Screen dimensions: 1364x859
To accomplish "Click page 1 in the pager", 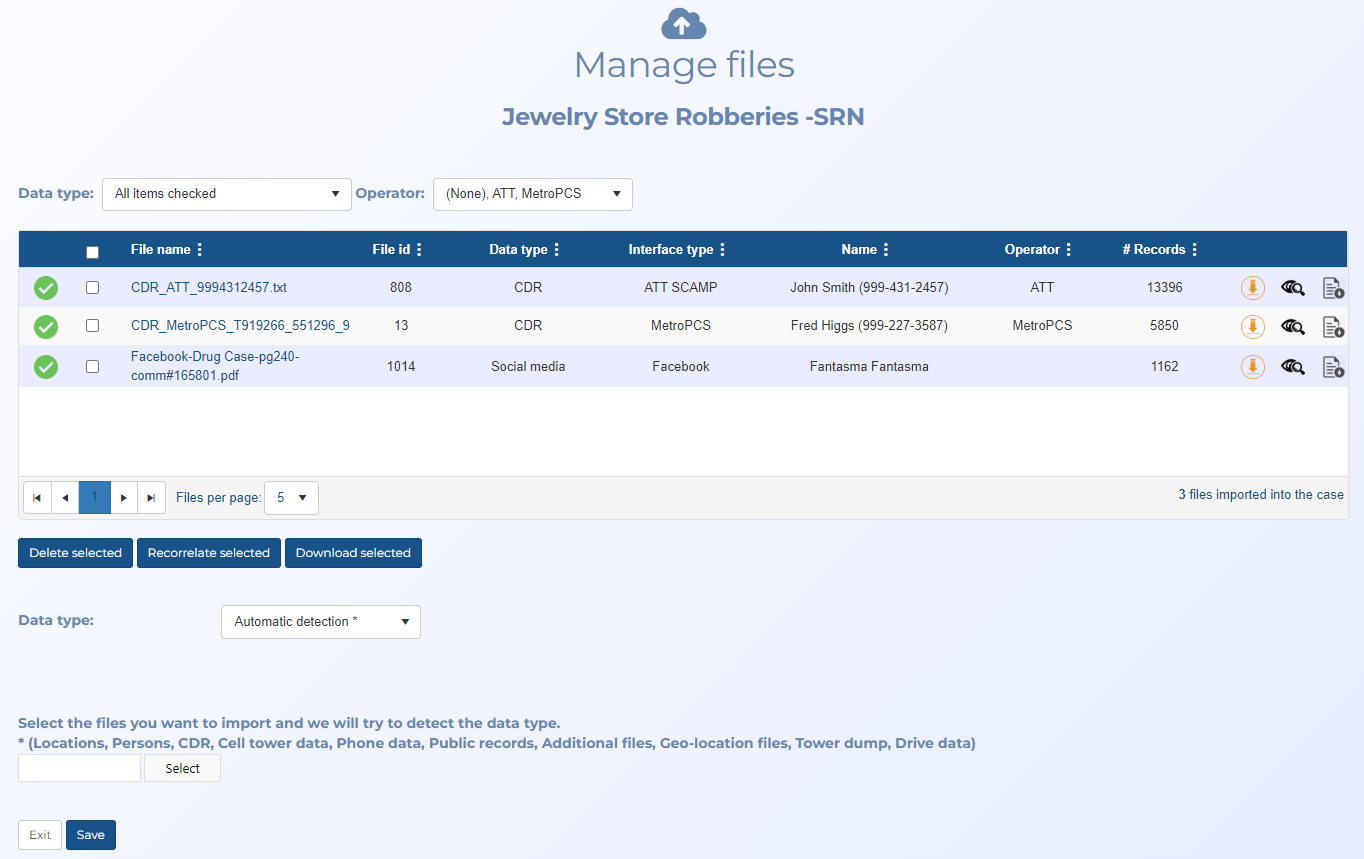I will point(94,497).
